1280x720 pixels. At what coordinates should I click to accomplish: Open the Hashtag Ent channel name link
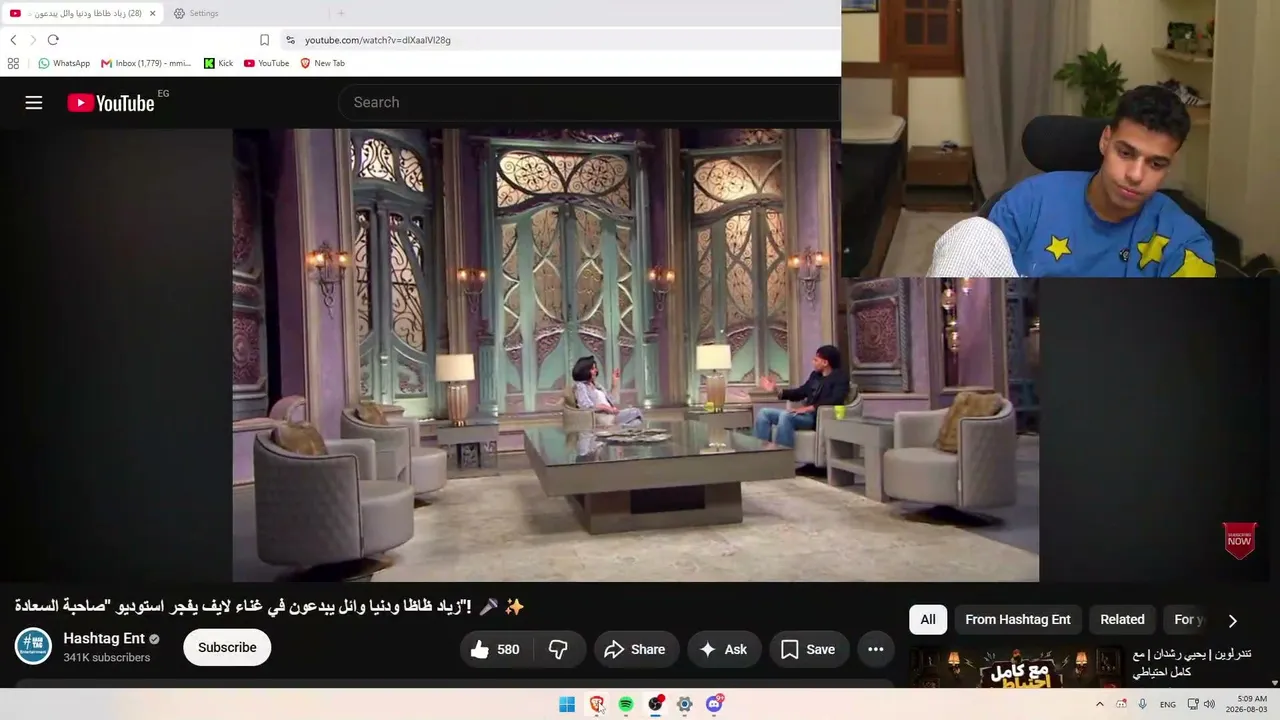104,638
